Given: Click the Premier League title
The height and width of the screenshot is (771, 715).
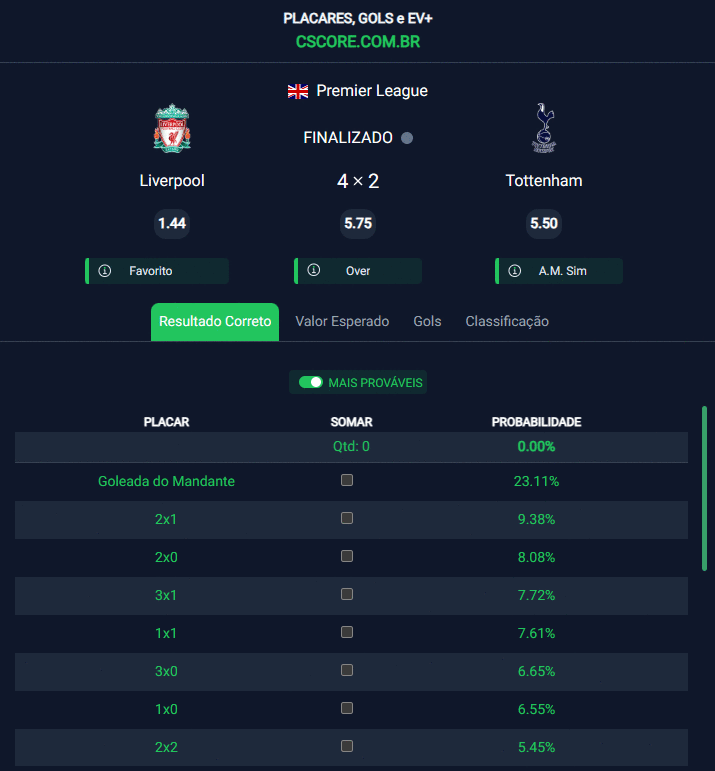Looking at the screenshot, I should [x=372, y=91].
